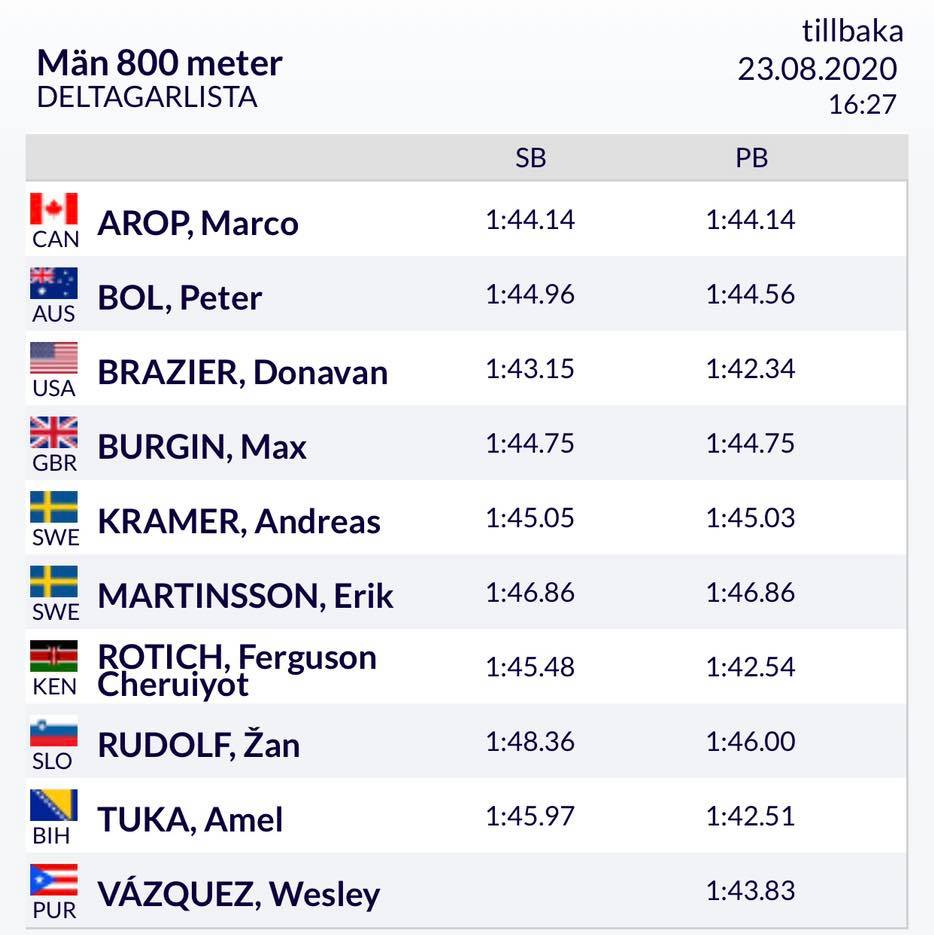Click Bol's personal best 1:44.56

[x=751, y=294]
